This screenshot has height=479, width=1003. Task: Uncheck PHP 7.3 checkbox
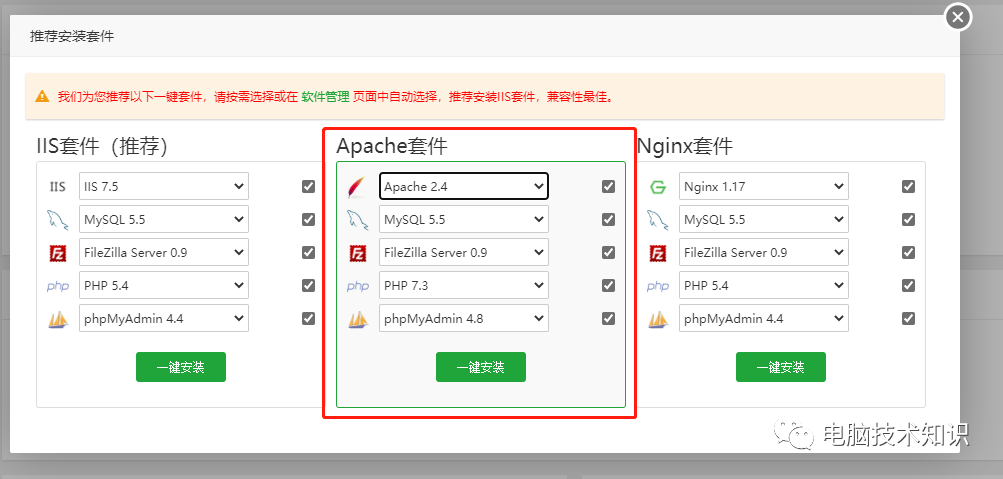[608, 285]
